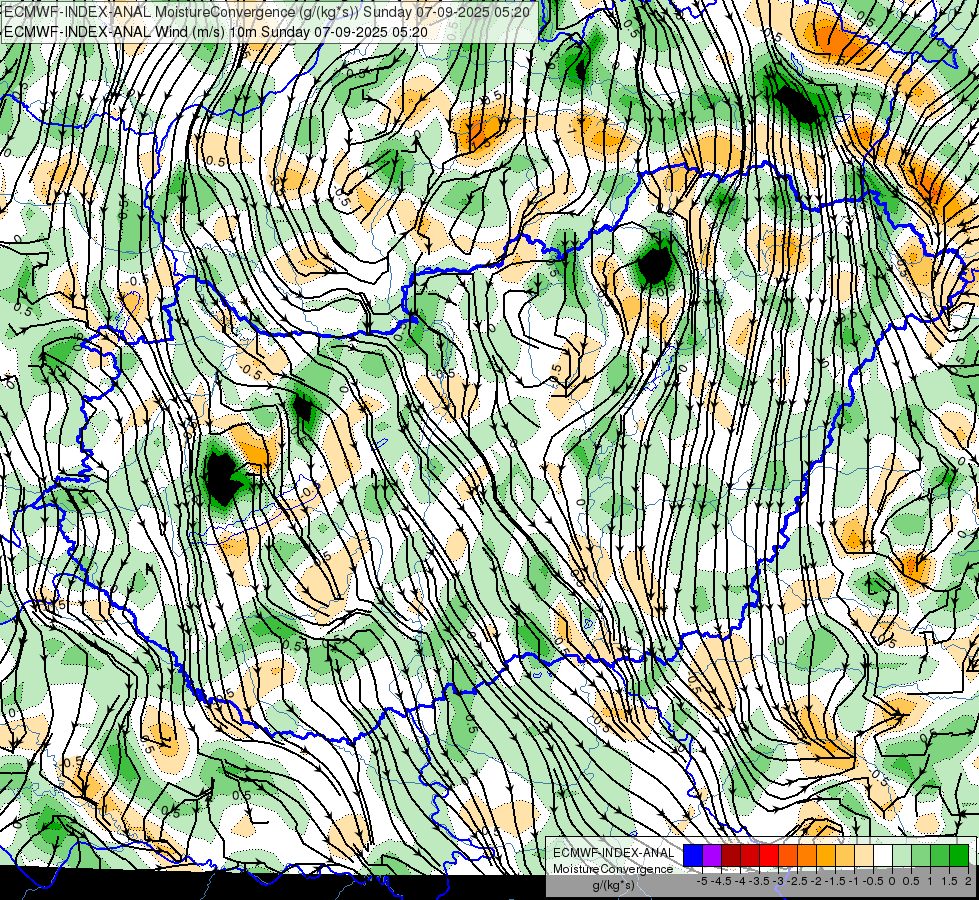
Task: Click the legend label ECMWF-INDEX-ANAL
Action: click(x=614, y=853)
